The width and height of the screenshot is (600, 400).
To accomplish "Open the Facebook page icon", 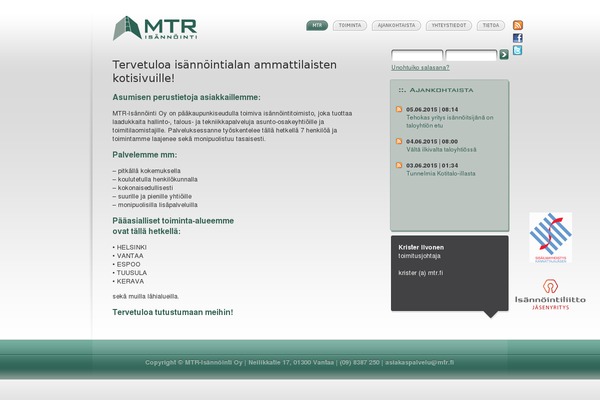I will [518, 38].
